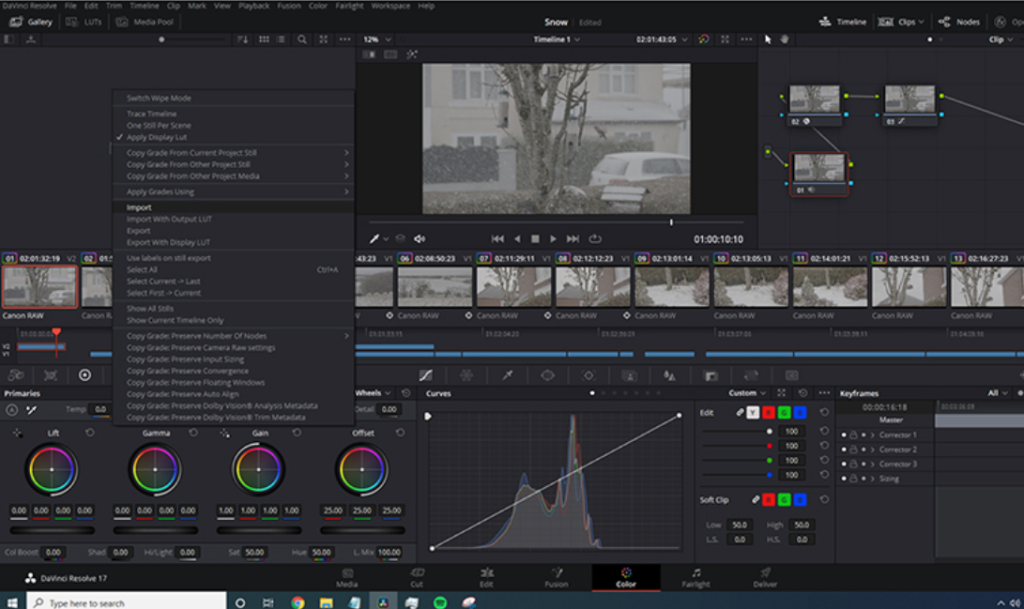Open the Curves palette icon
1024x609 pixels.
[426, 375]
